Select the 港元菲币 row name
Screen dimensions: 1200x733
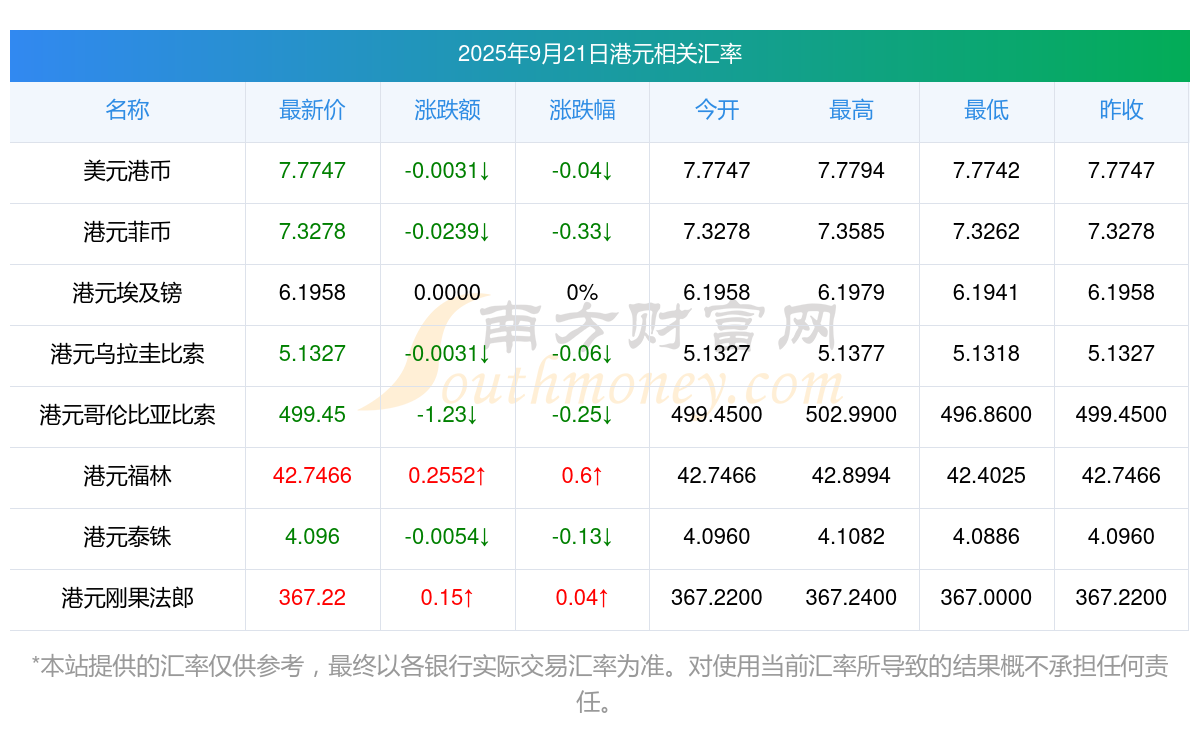tap(127, 232)
